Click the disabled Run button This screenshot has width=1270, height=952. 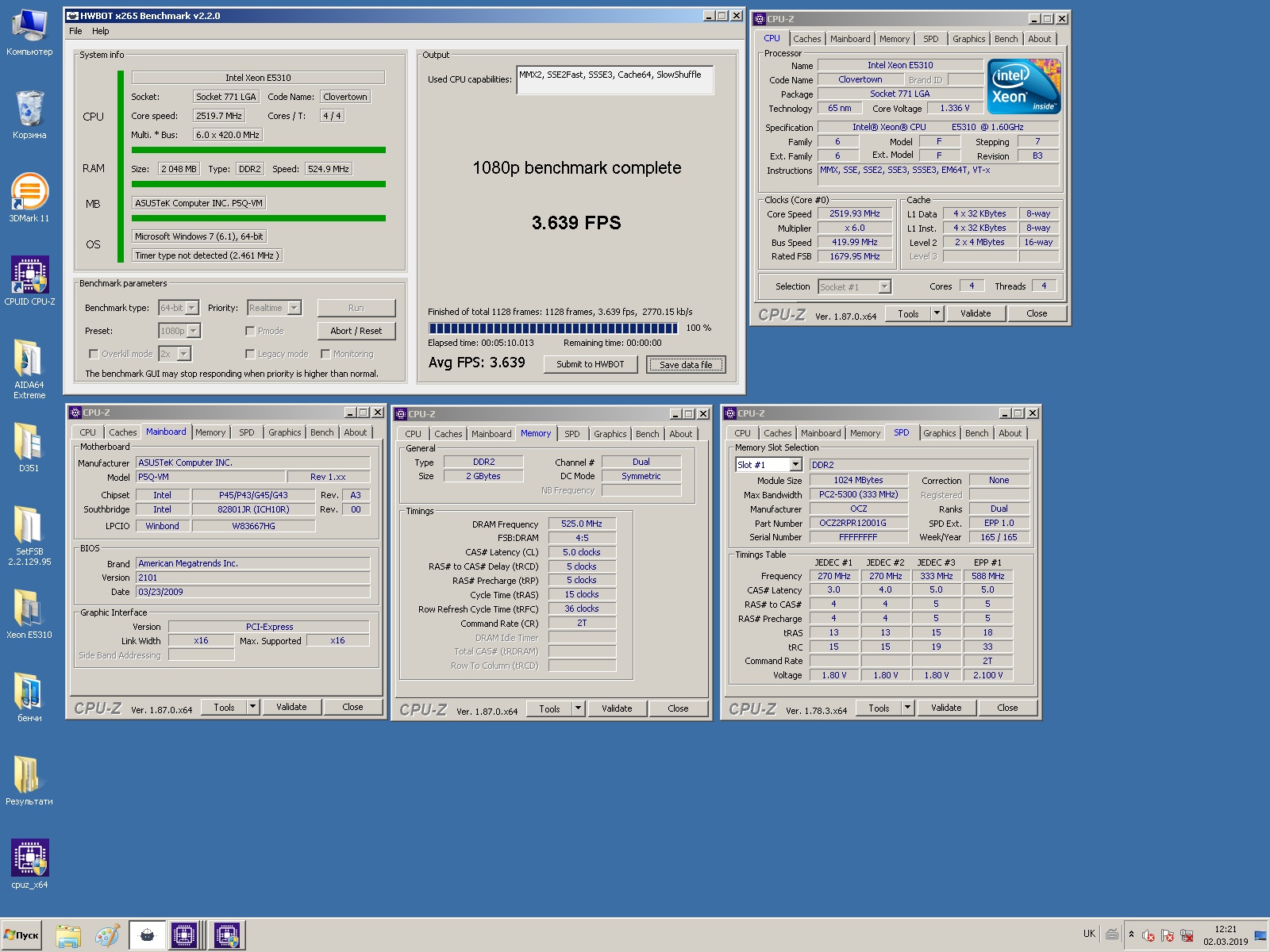(x=356, y=308)
